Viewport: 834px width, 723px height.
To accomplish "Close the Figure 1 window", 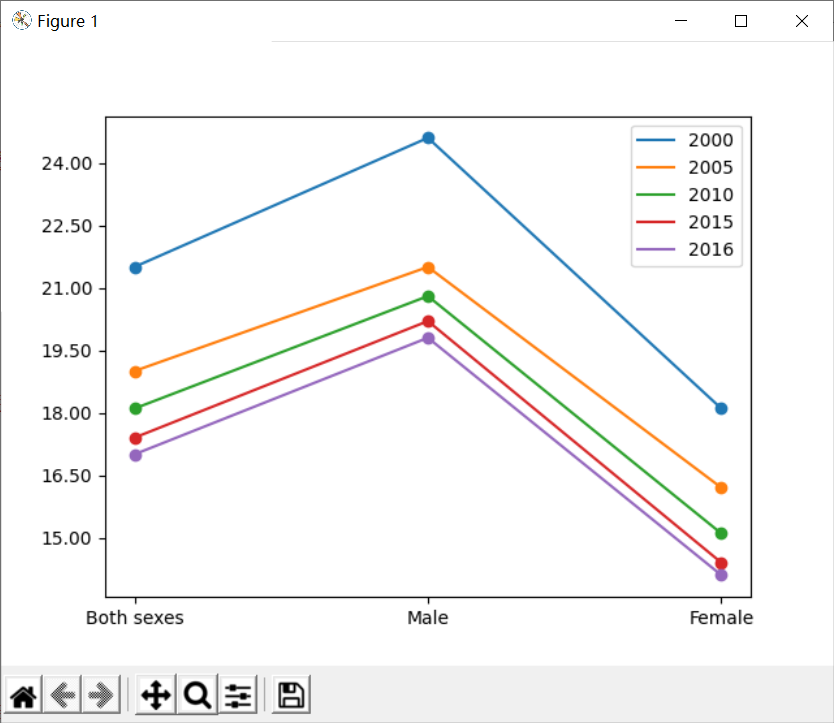I will tap(802, 21).
